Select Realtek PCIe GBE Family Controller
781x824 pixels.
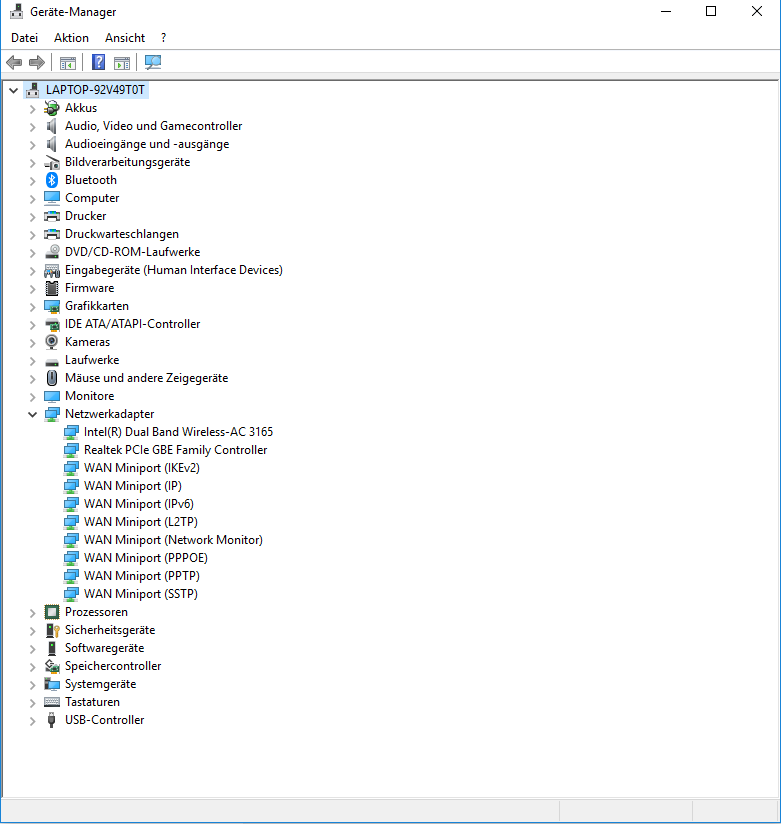coord(176,450)
